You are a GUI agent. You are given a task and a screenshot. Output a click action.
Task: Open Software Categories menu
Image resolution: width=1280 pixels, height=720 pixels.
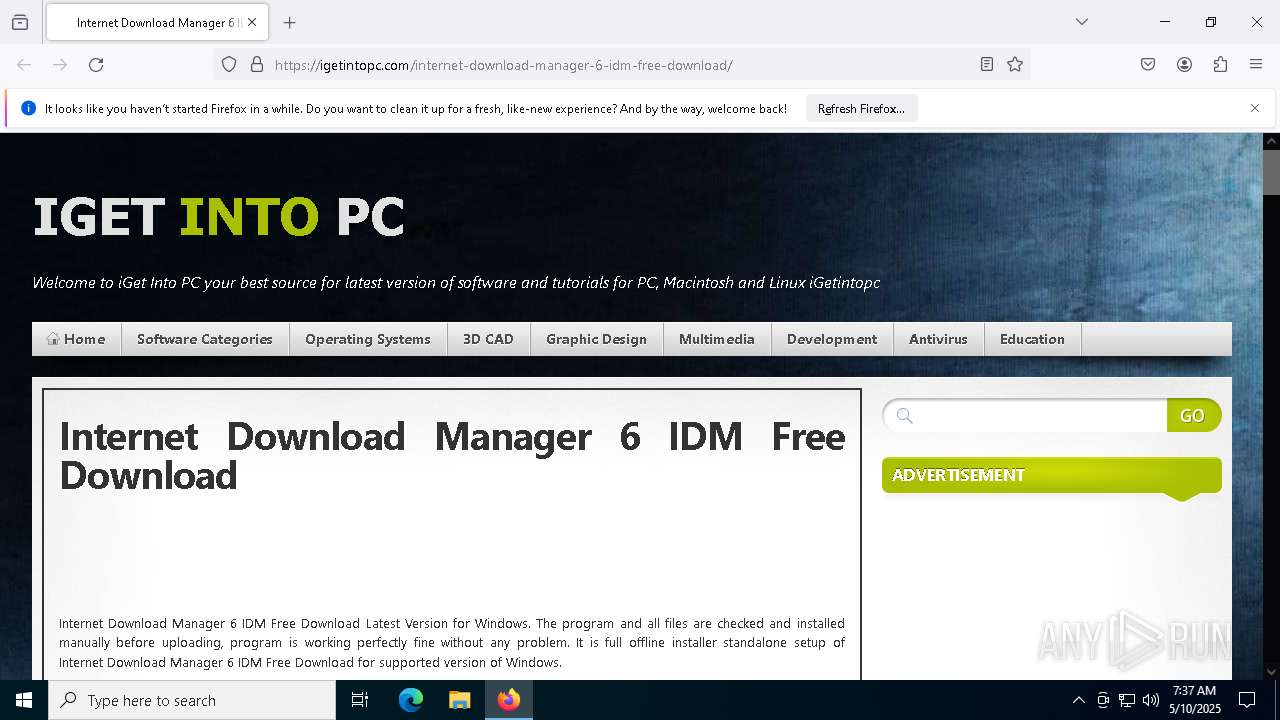pos(205,339)
